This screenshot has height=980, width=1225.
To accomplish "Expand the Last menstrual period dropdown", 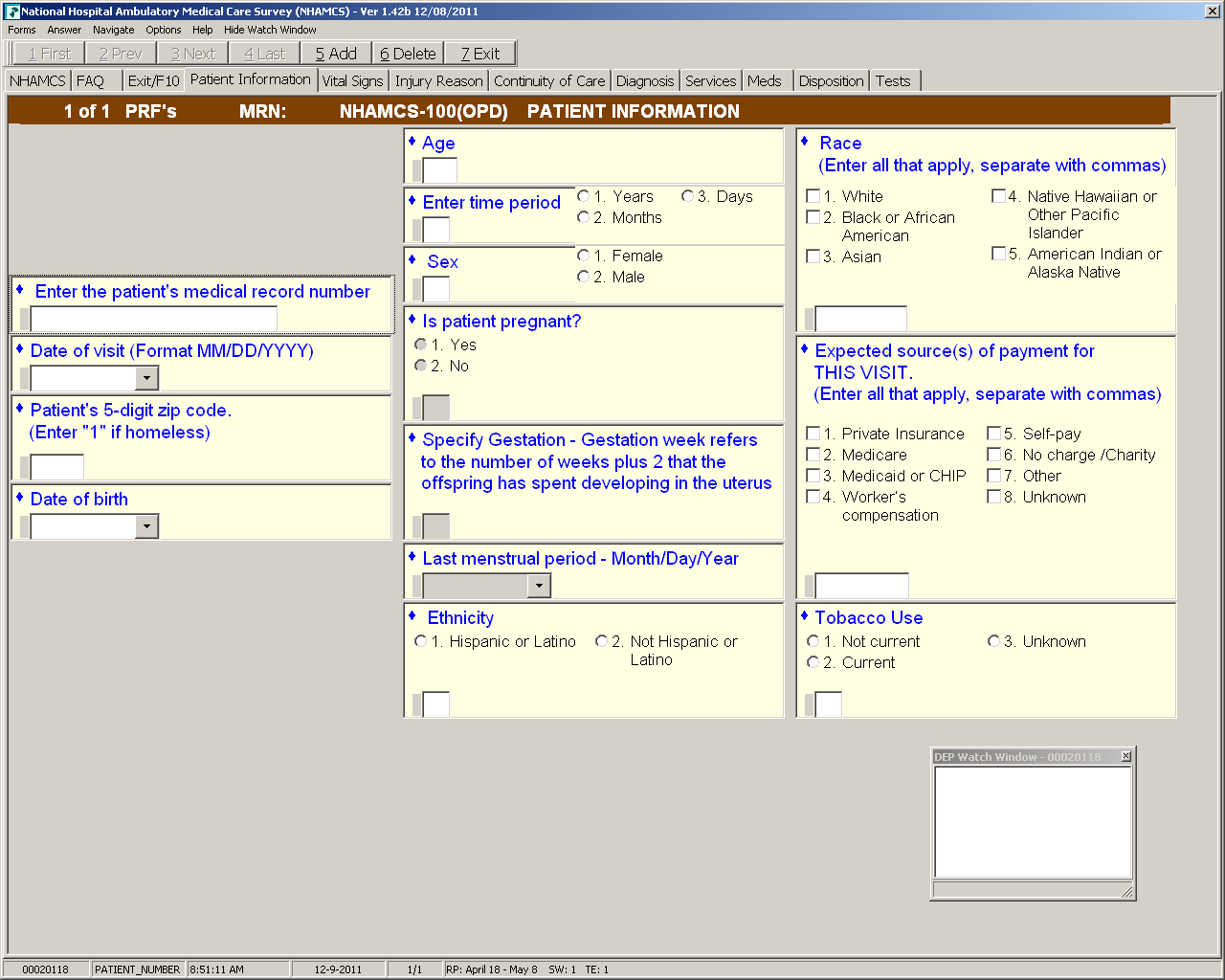I will tap(539, 586).
